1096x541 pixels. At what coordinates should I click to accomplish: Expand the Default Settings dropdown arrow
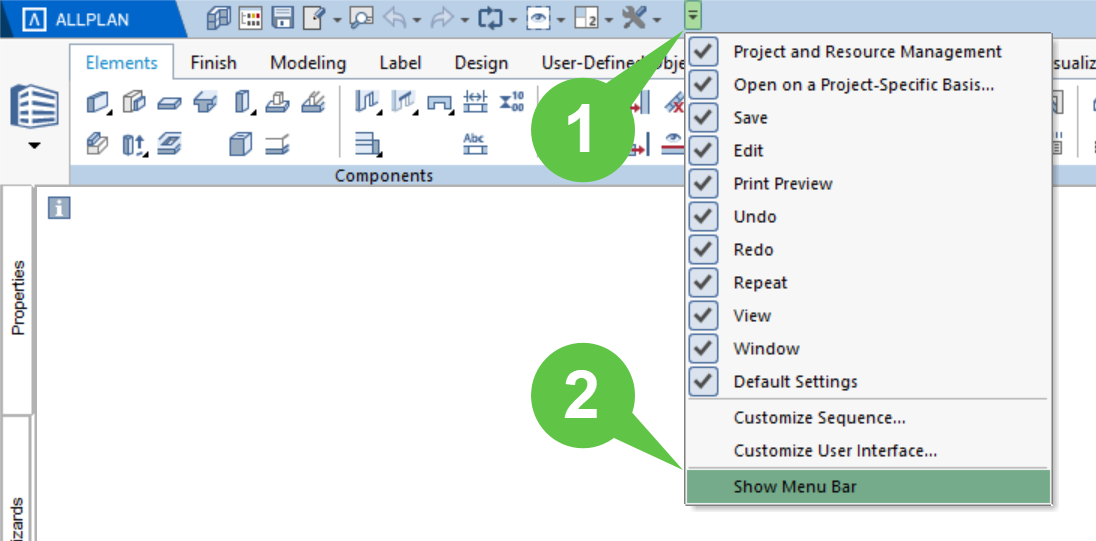click(656, 20)
